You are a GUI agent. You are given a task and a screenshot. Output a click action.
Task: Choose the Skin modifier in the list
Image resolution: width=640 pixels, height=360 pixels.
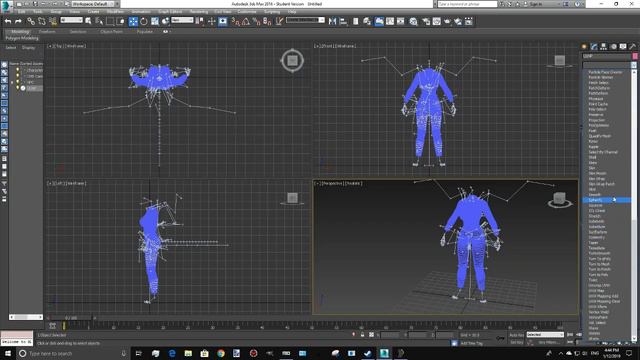592,168
